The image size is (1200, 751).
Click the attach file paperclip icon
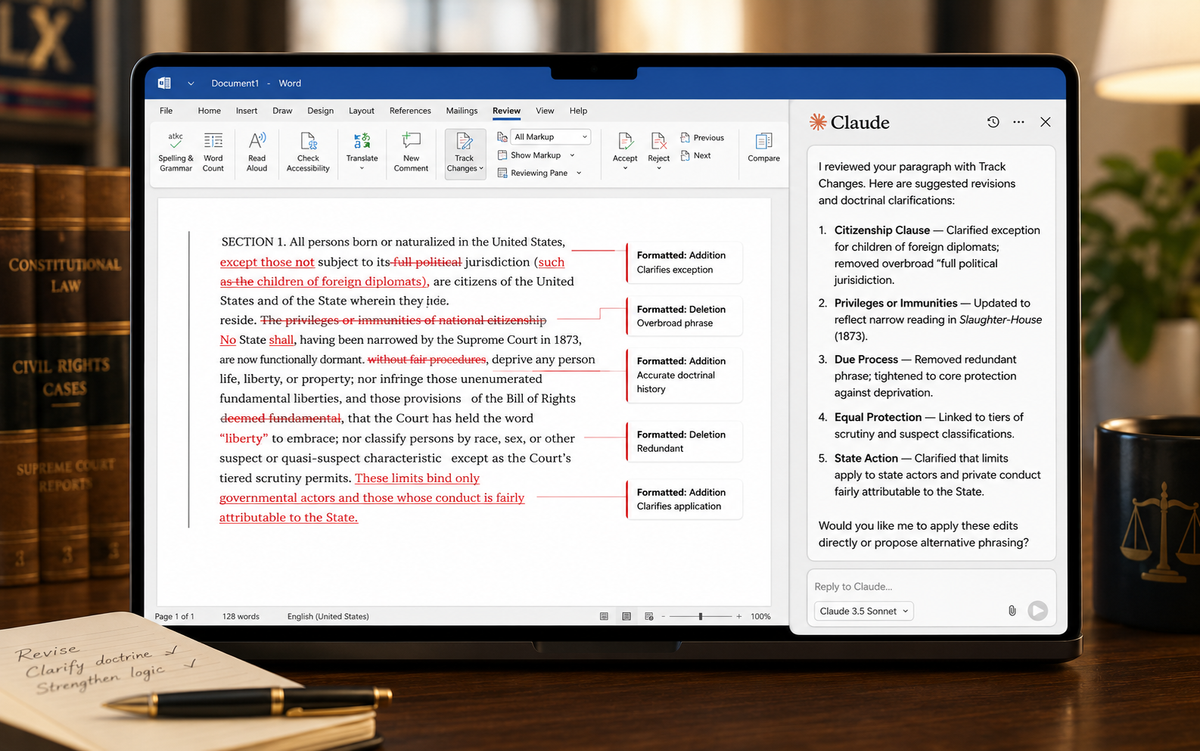click(x=1011, y=611)
